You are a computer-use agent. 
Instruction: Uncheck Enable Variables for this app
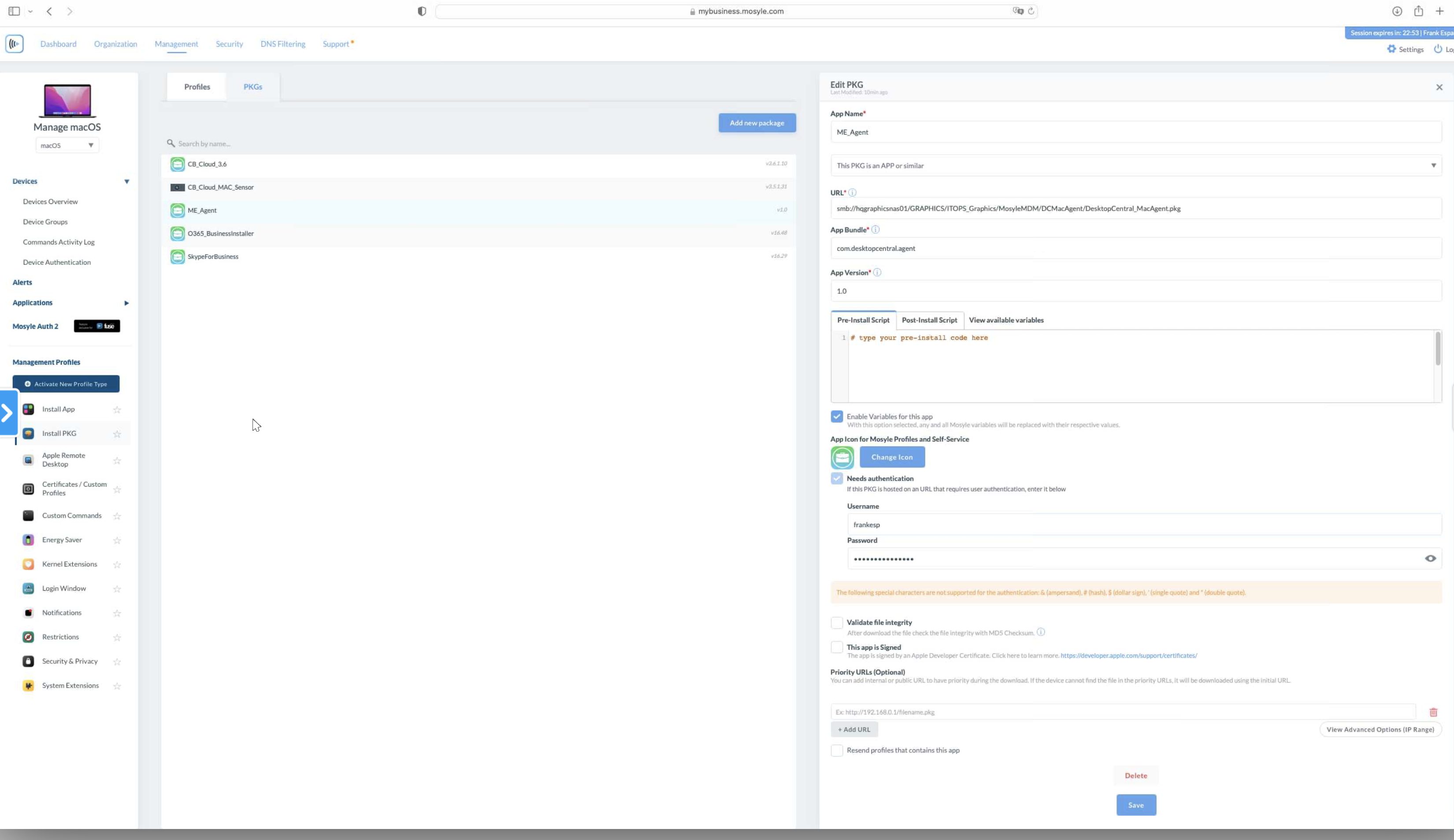(837, 417)
